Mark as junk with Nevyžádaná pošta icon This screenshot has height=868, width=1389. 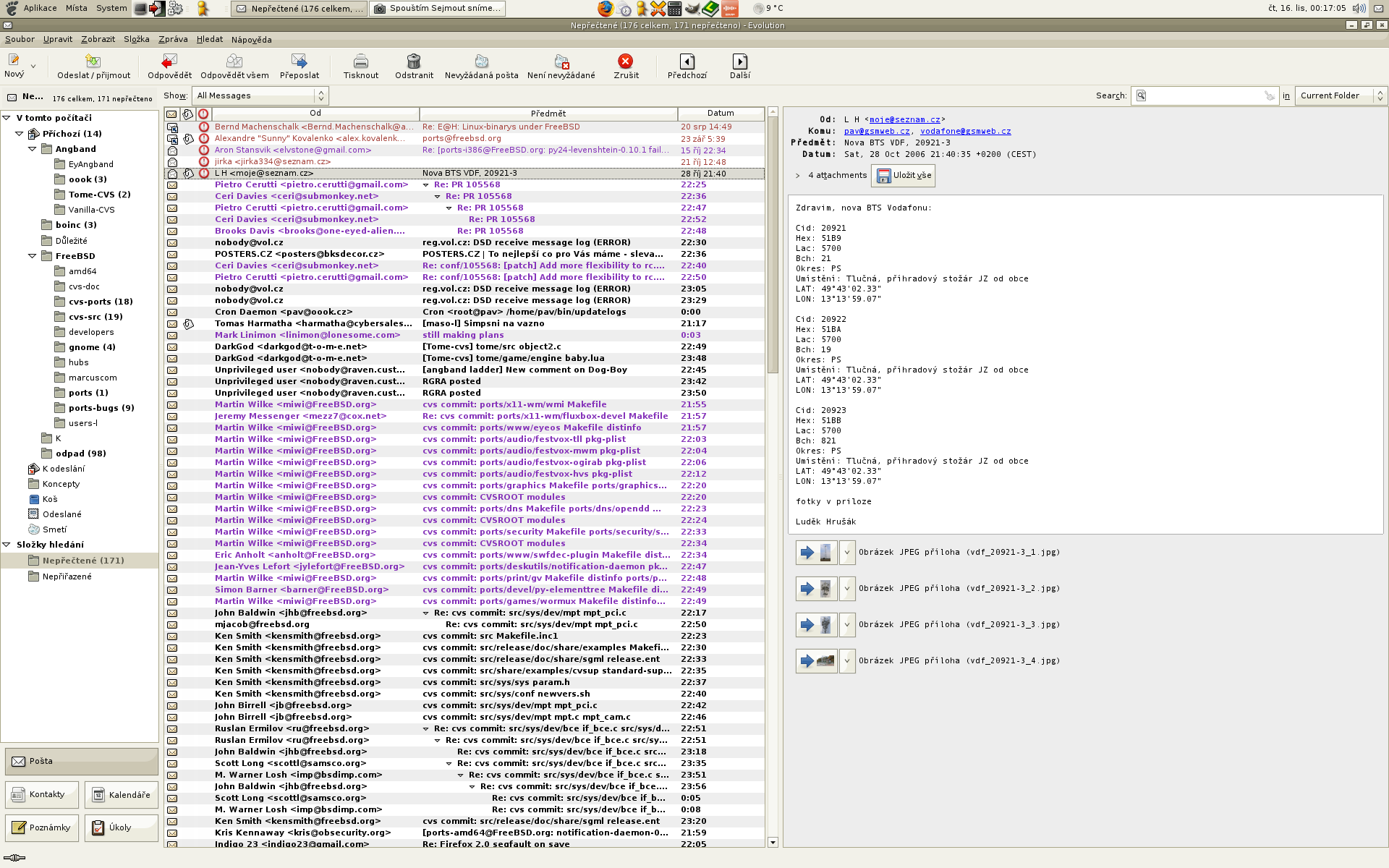[481, 61]
